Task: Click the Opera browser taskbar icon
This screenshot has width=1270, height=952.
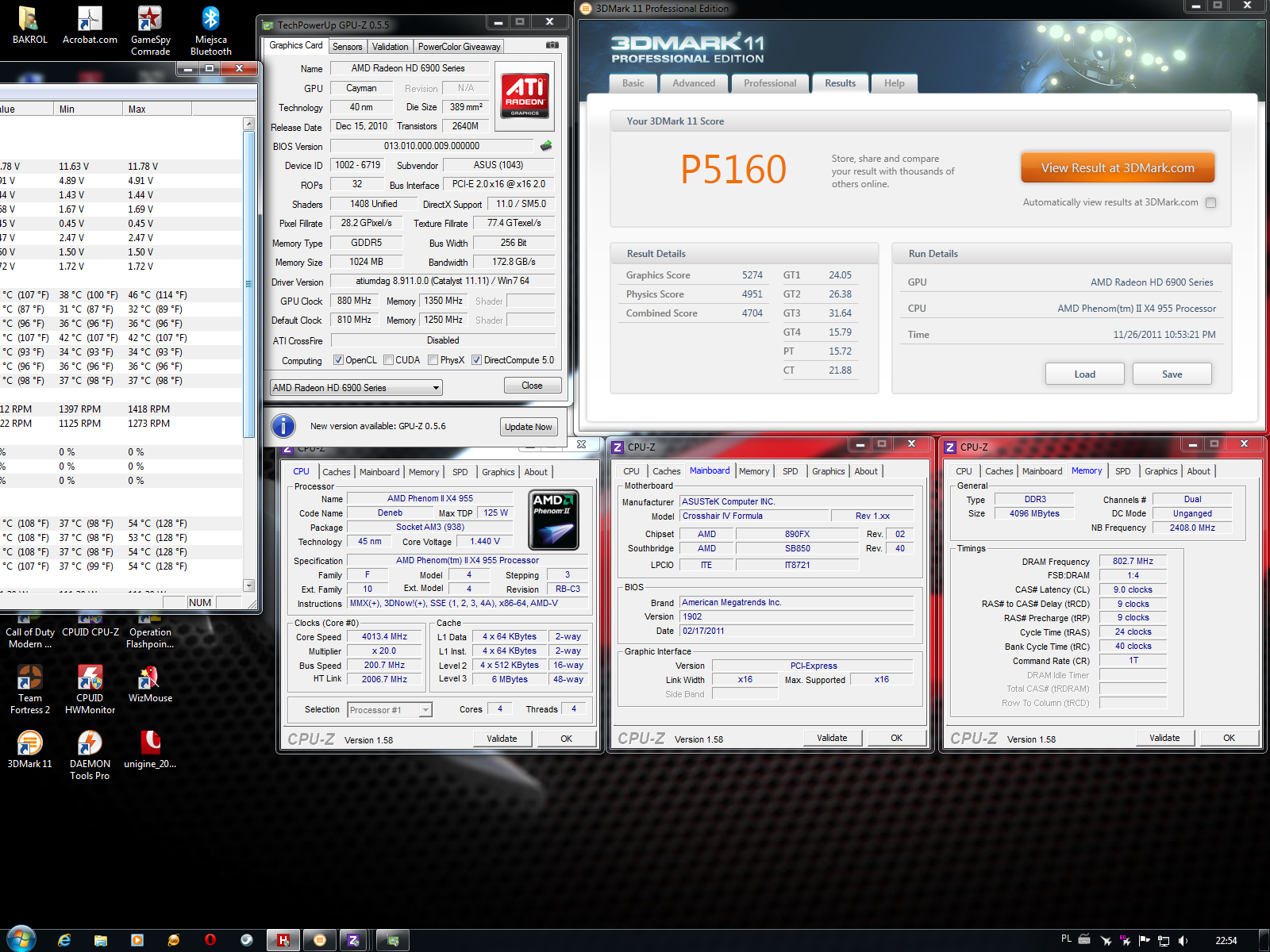Action: tap(210, 940)
